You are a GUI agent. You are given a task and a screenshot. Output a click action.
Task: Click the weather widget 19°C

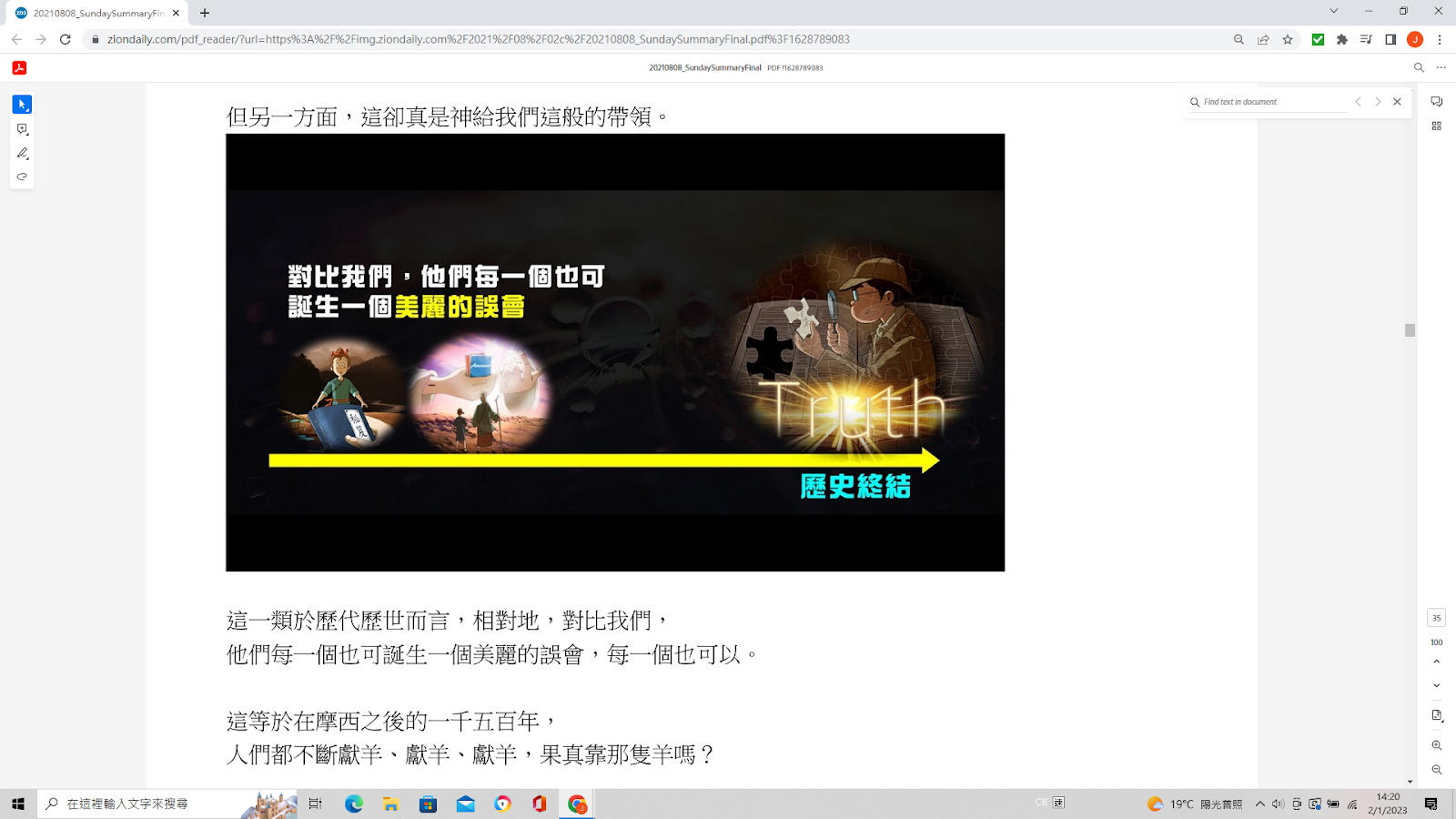1195,804
